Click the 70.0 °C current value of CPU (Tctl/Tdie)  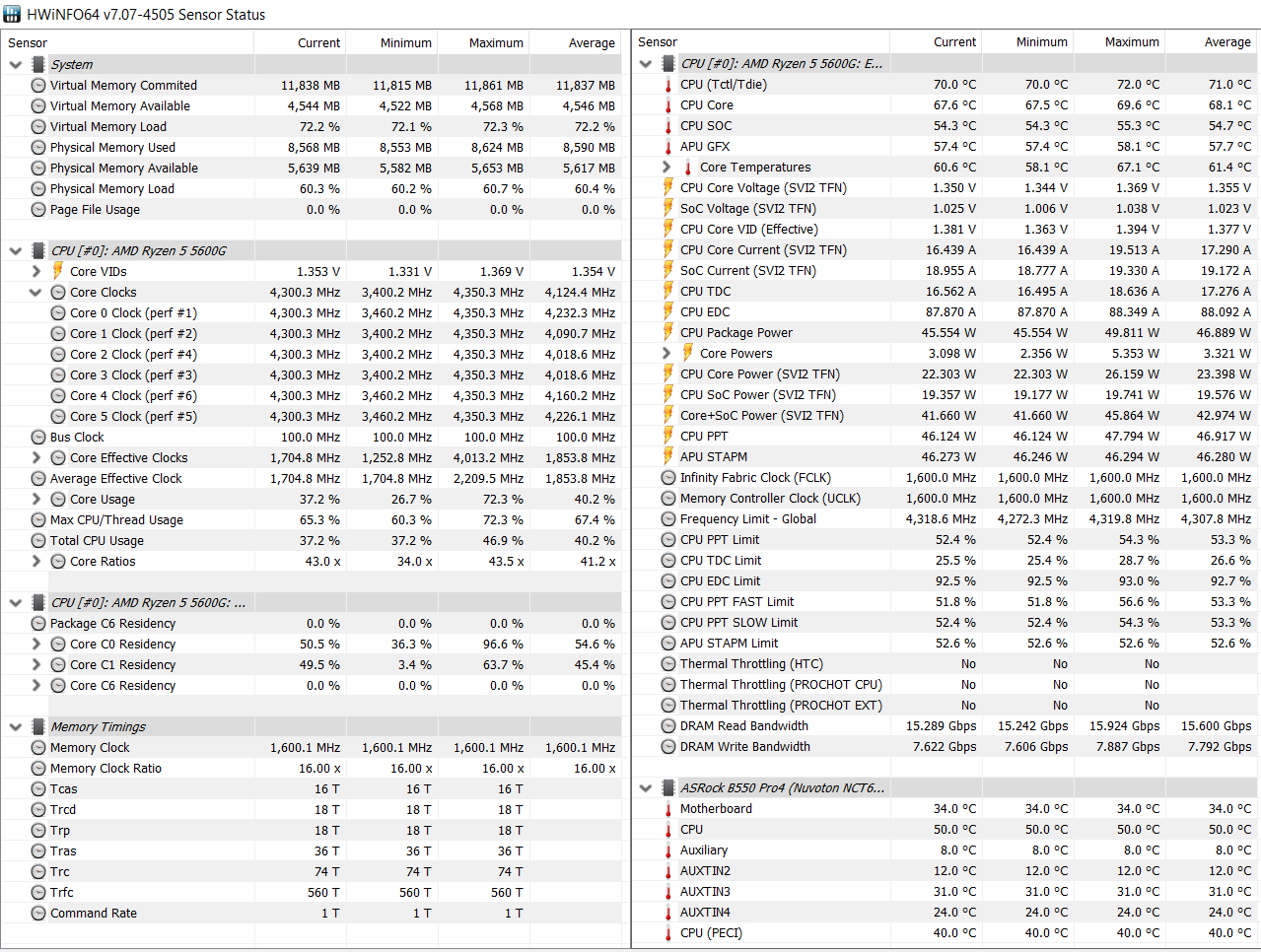point(954,84)
